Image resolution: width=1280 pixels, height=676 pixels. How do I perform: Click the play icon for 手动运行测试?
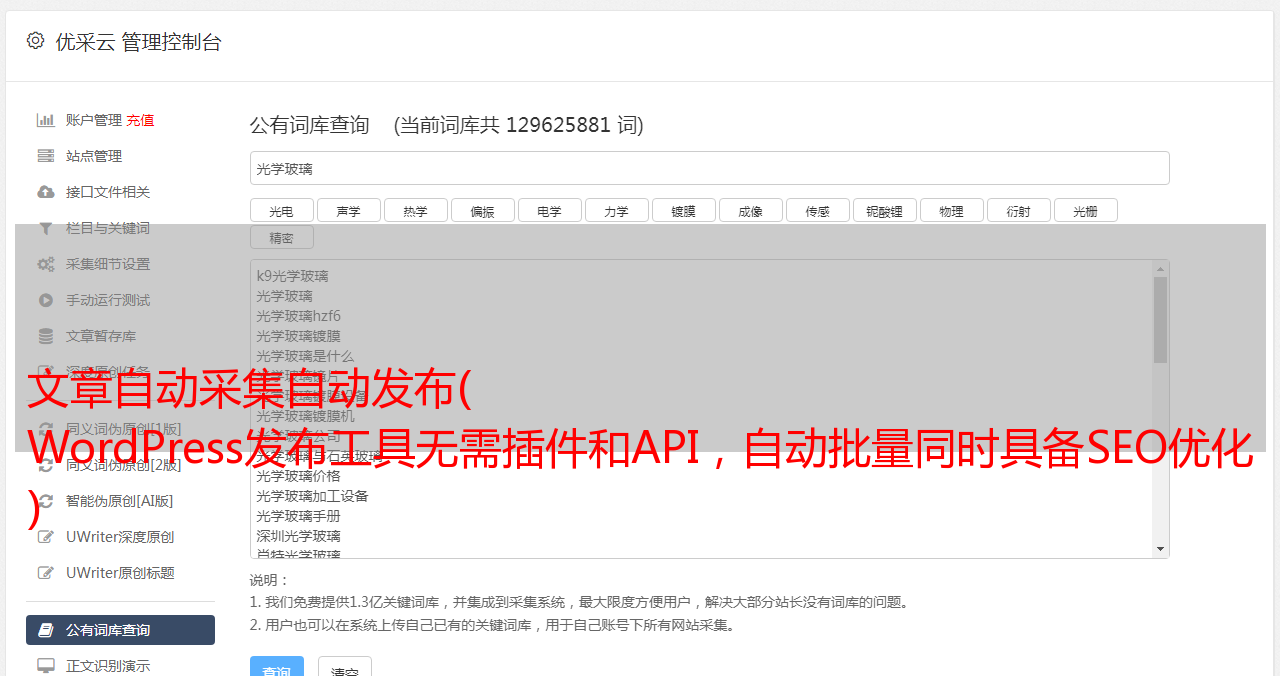tap(46, 300)
